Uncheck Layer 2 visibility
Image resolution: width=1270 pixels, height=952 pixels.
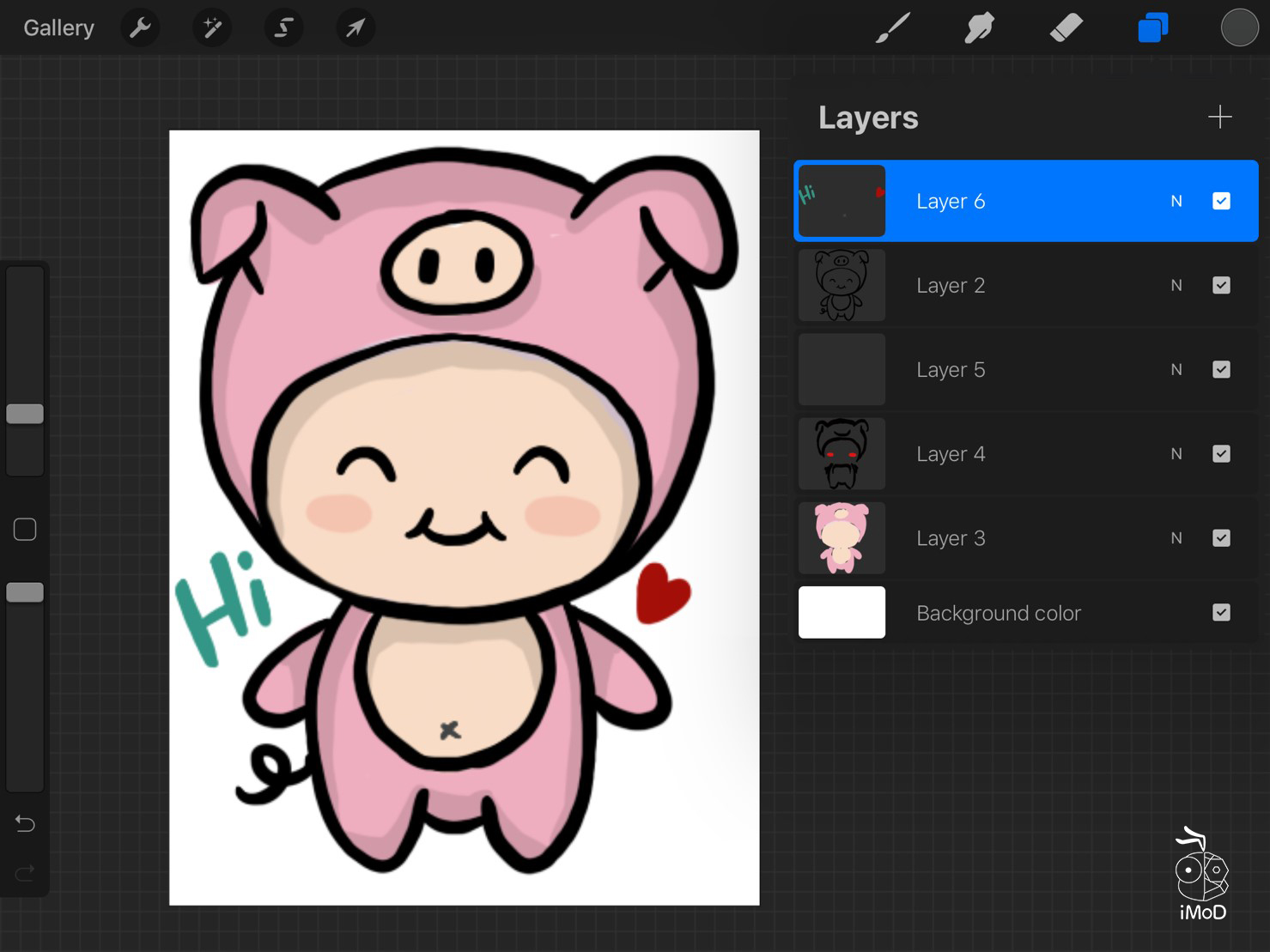pos(1221,285)
